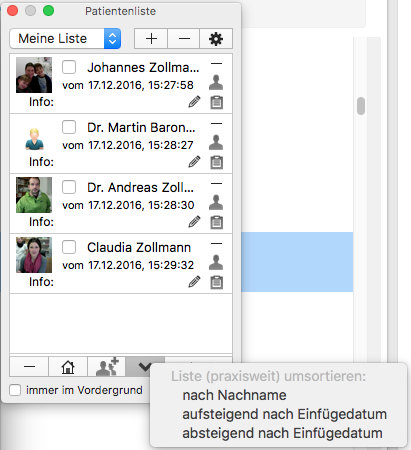Open clipboard icon for Johannes Zollma...
The image size is (411, 450).
217,102
